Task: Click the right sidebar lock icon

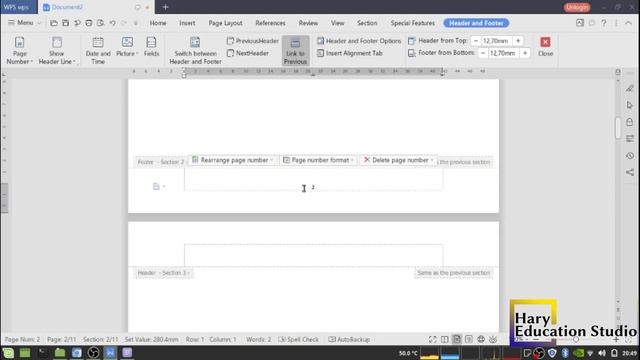Action: 630,122
